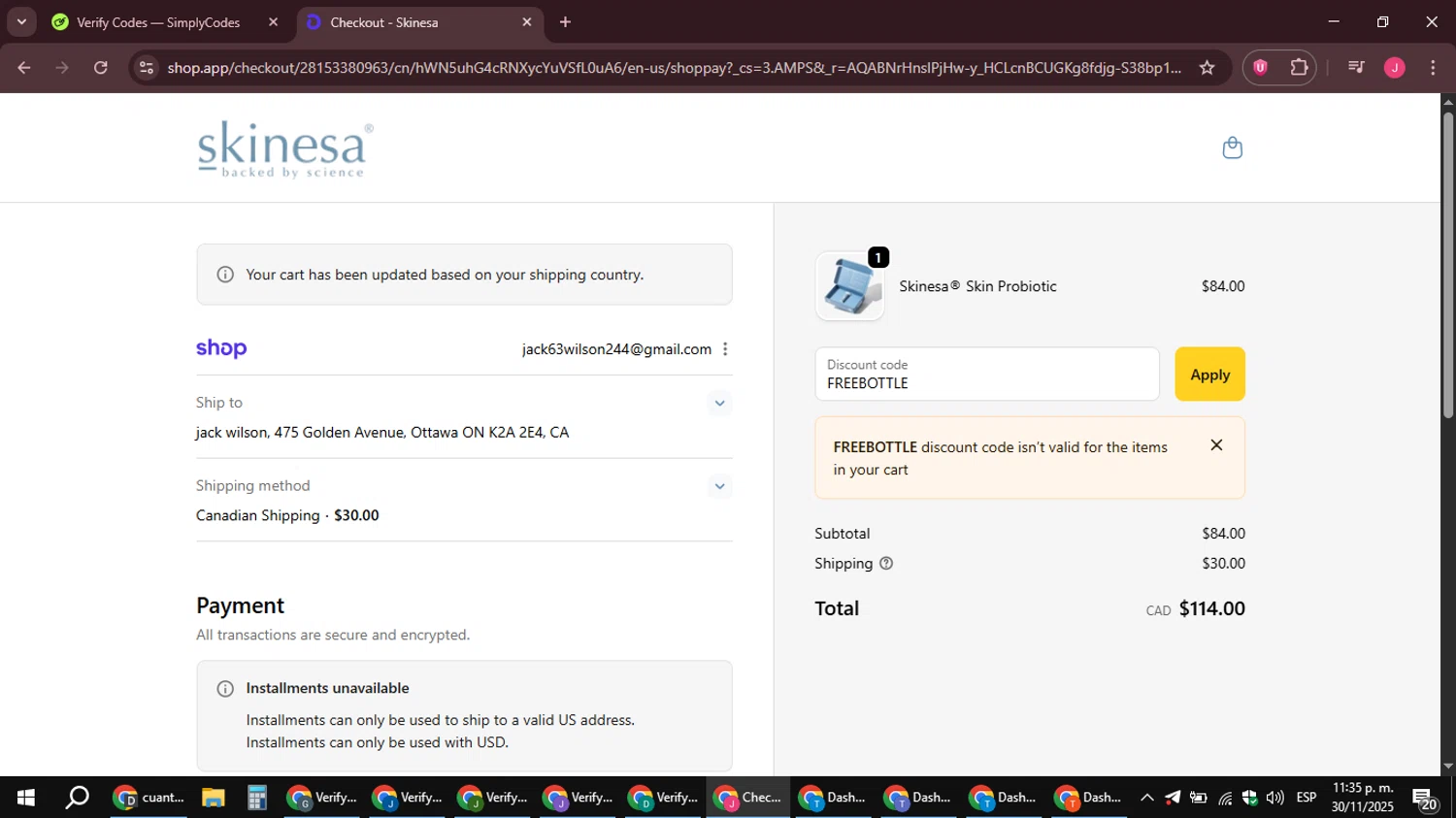This screenshot has height=818, width=1456.
Task: Click Canadian Shipping · $30.00 text
Action: [287, 515]
